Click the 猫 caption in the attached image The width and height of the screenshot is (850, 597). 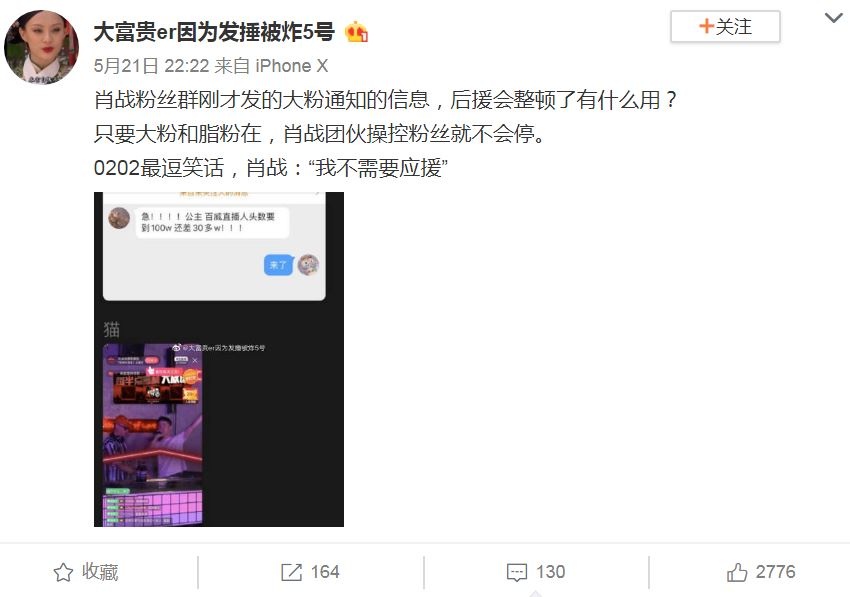coord(112,329)
